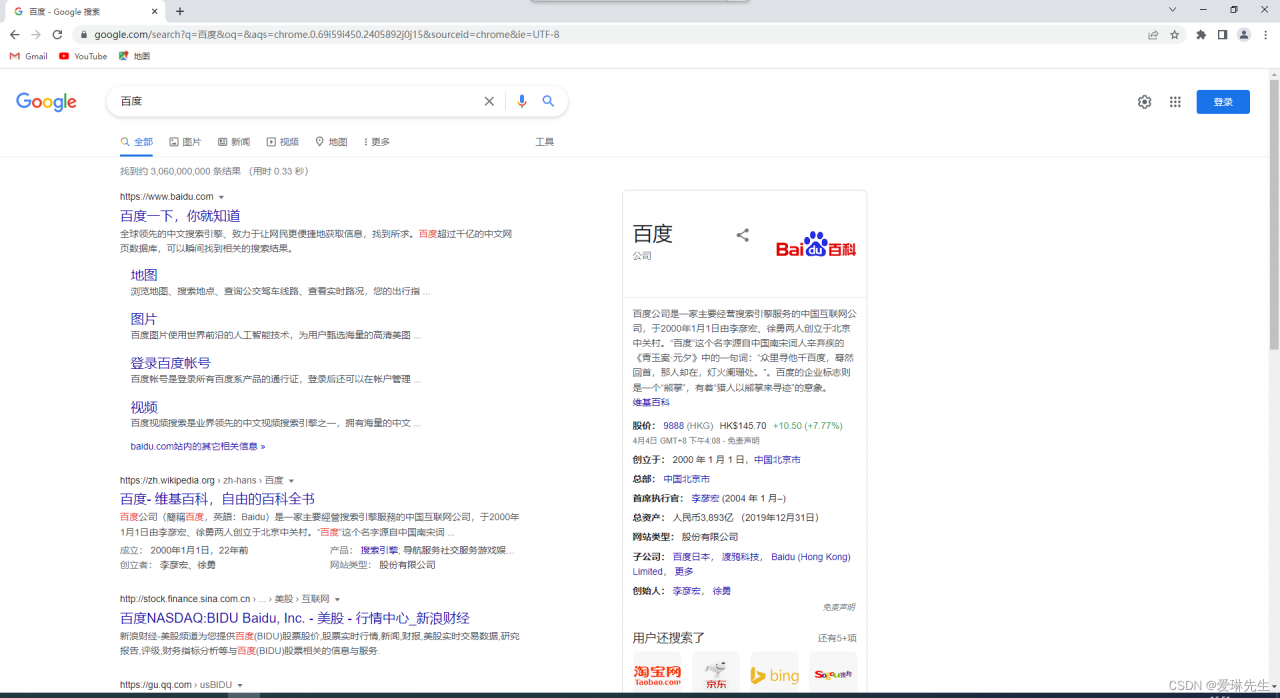Open the 搜索引擎 product link in Wikipedia result
The width and height of the screenshot is (1280, 698).
379,550
